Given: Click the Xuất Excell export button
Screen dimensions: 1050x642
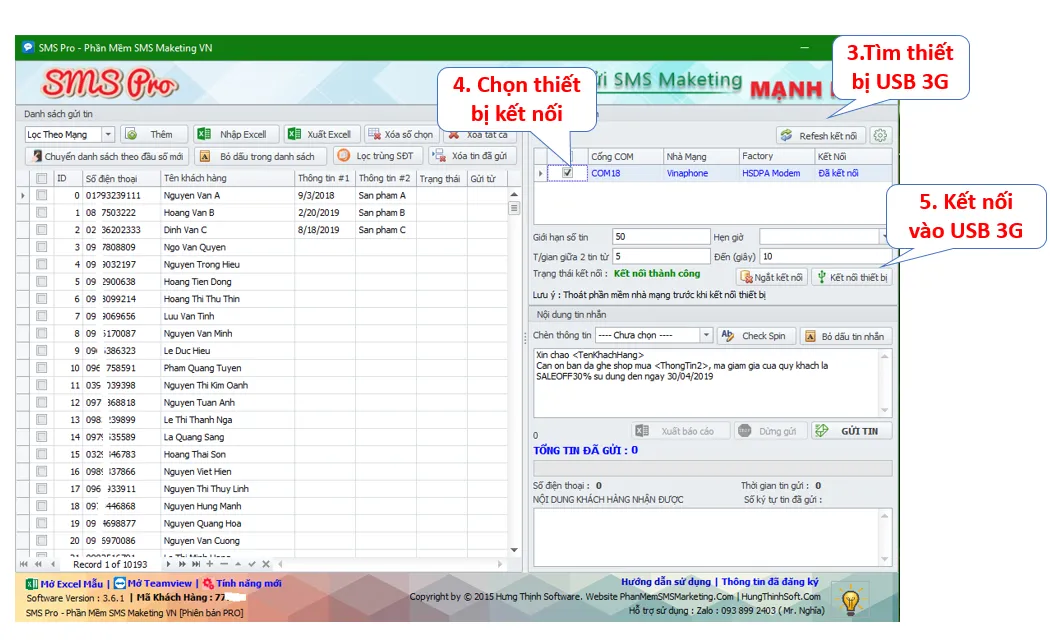Looking at the screenshot, I should tap(319, 134).
